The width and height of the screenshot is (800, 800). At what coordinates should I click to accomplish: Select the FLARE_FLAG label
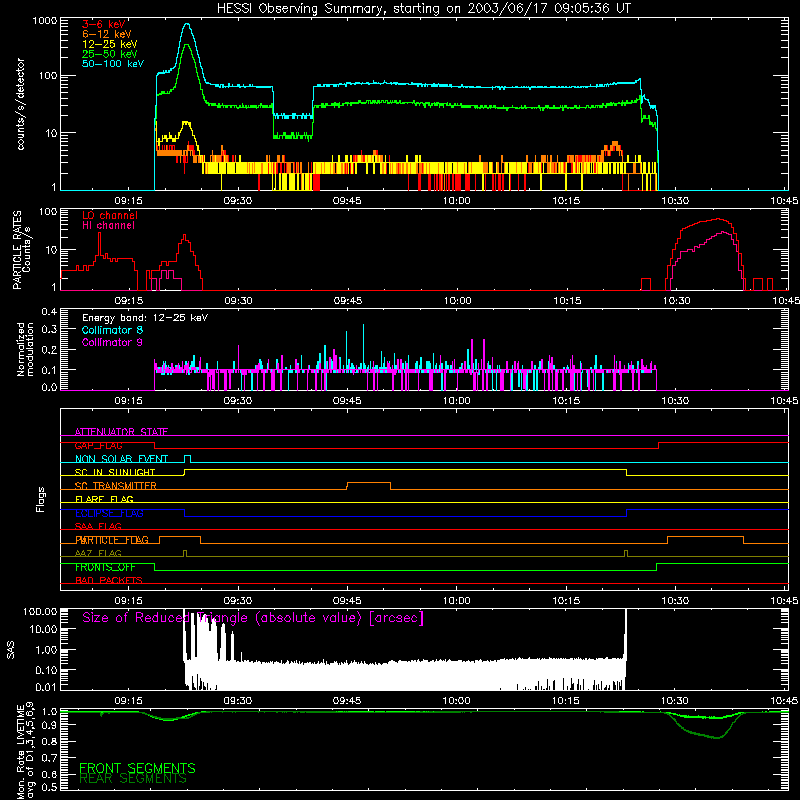(x=104, y=499)
